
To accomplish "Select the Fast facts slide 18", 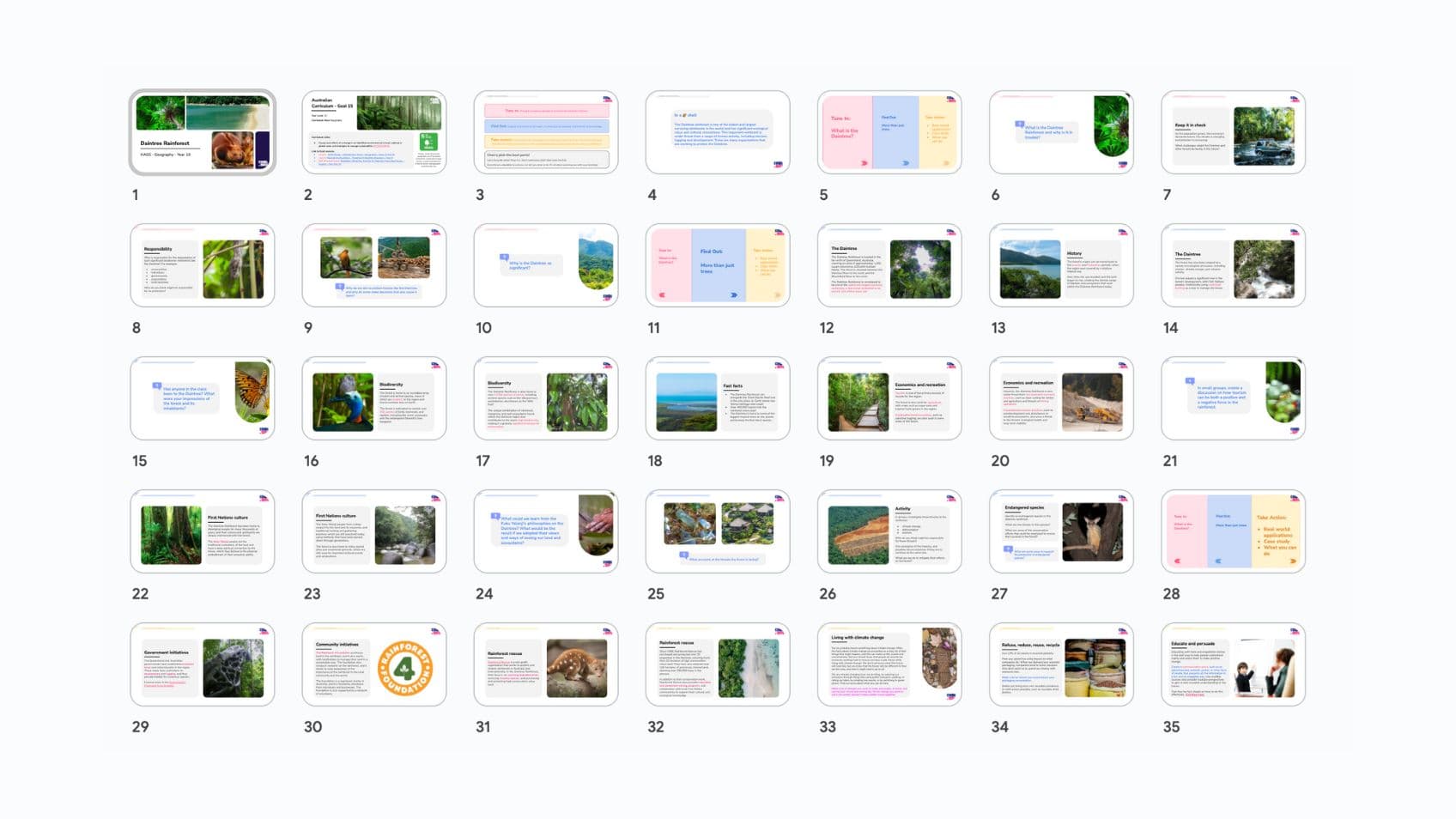I will click(x=718, y=398).
